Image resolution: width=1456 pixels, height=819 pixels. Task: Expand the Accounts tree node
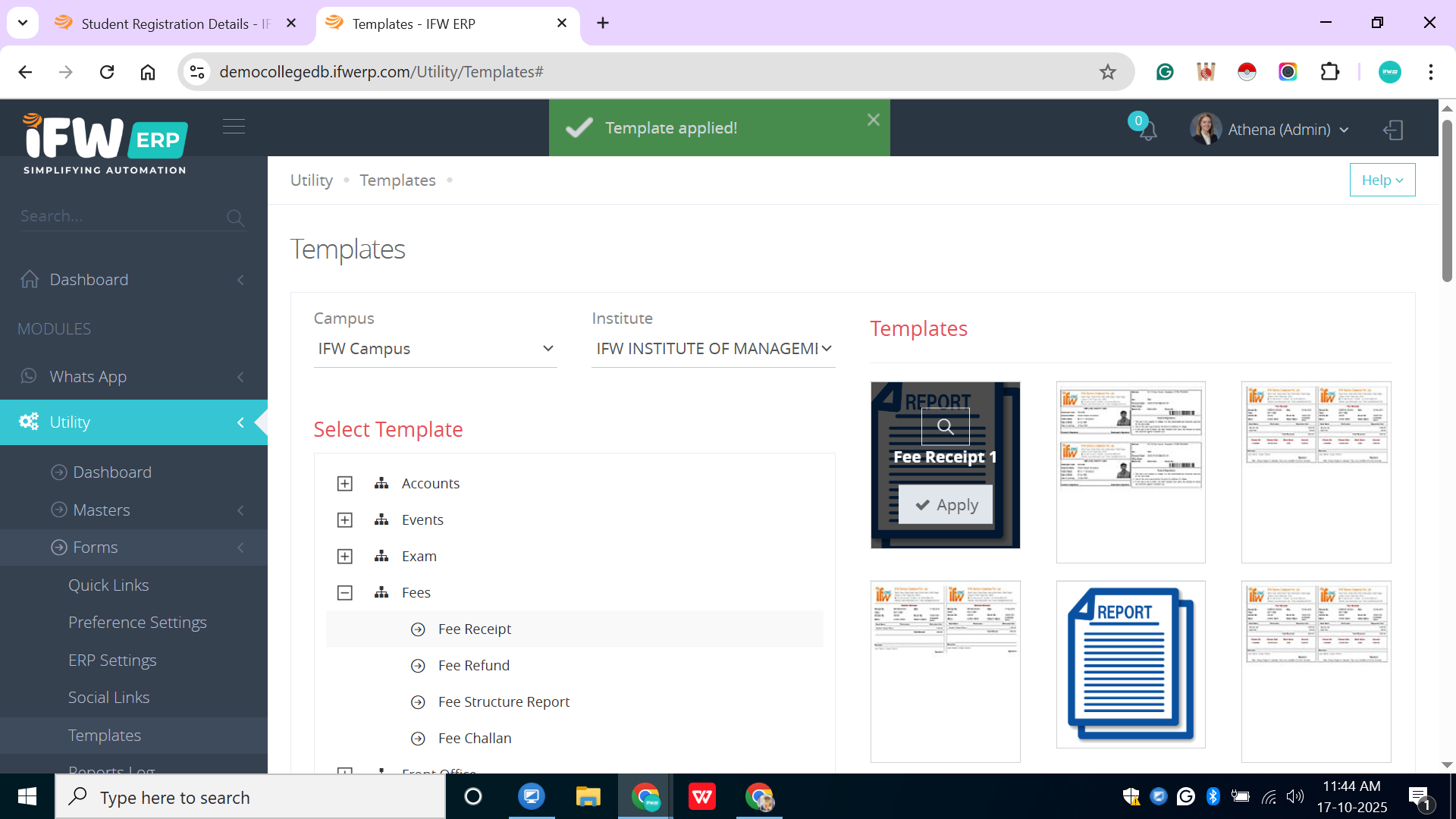[x=345, y=484]
